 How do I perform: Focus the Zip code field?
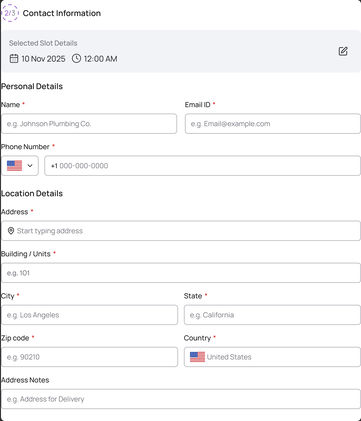pyautogui.click(x=89, y=357)
